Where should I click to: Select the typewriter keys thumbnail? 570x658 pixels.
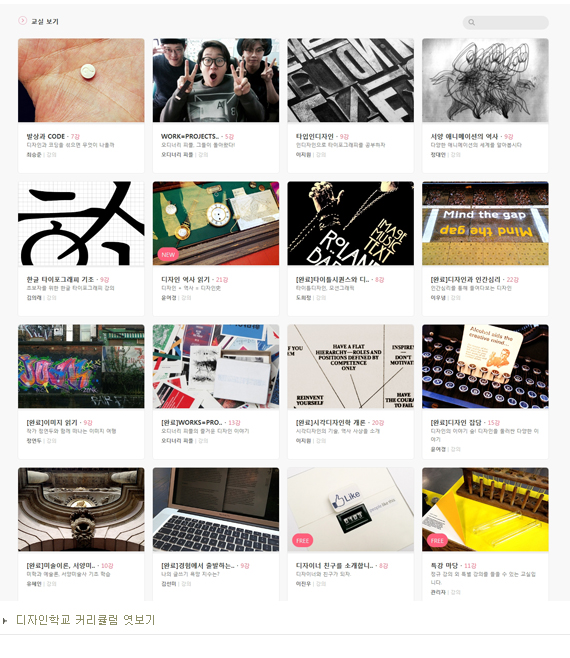(485, 366)
